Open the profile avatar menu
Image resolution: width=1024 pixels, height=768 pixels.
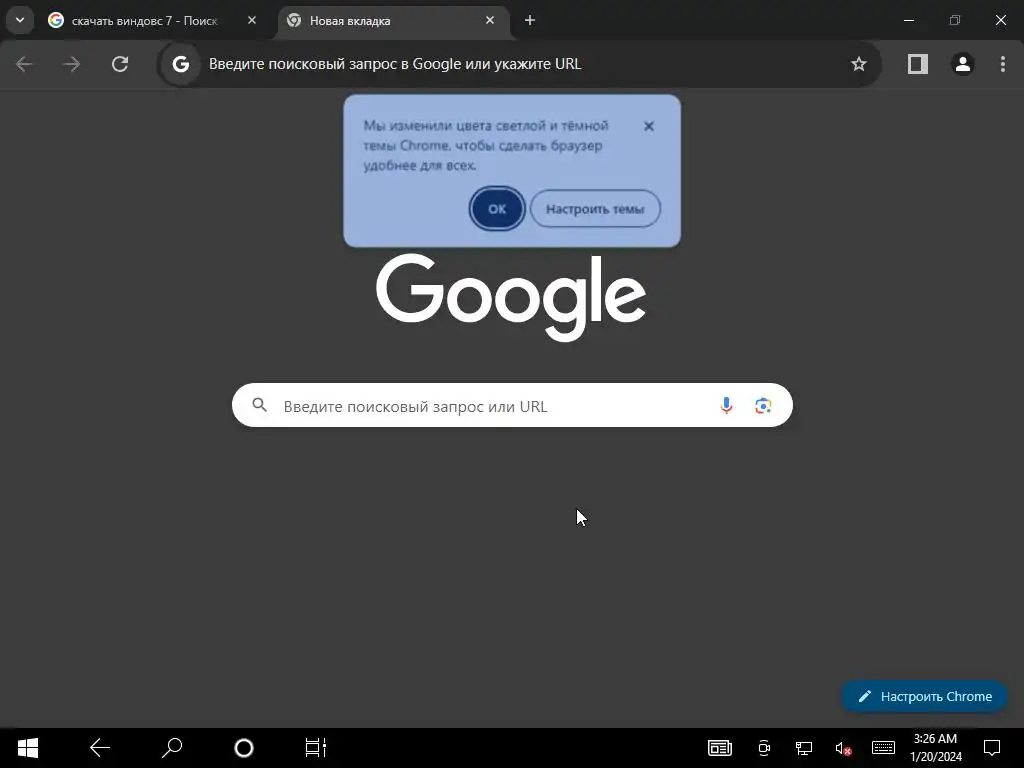pyautogui.click(x=963, y=64)
